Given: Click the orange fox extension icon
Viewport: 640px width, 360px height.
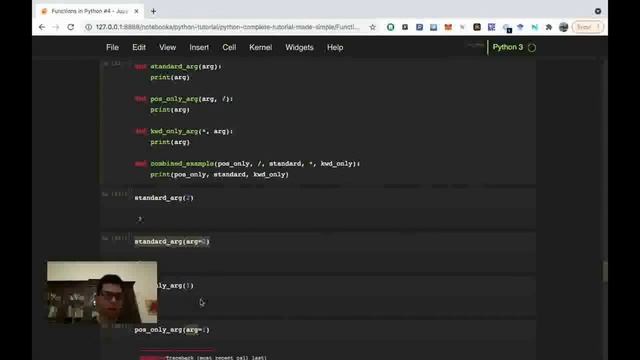Looking at the screenshot, I should [448, 27].
